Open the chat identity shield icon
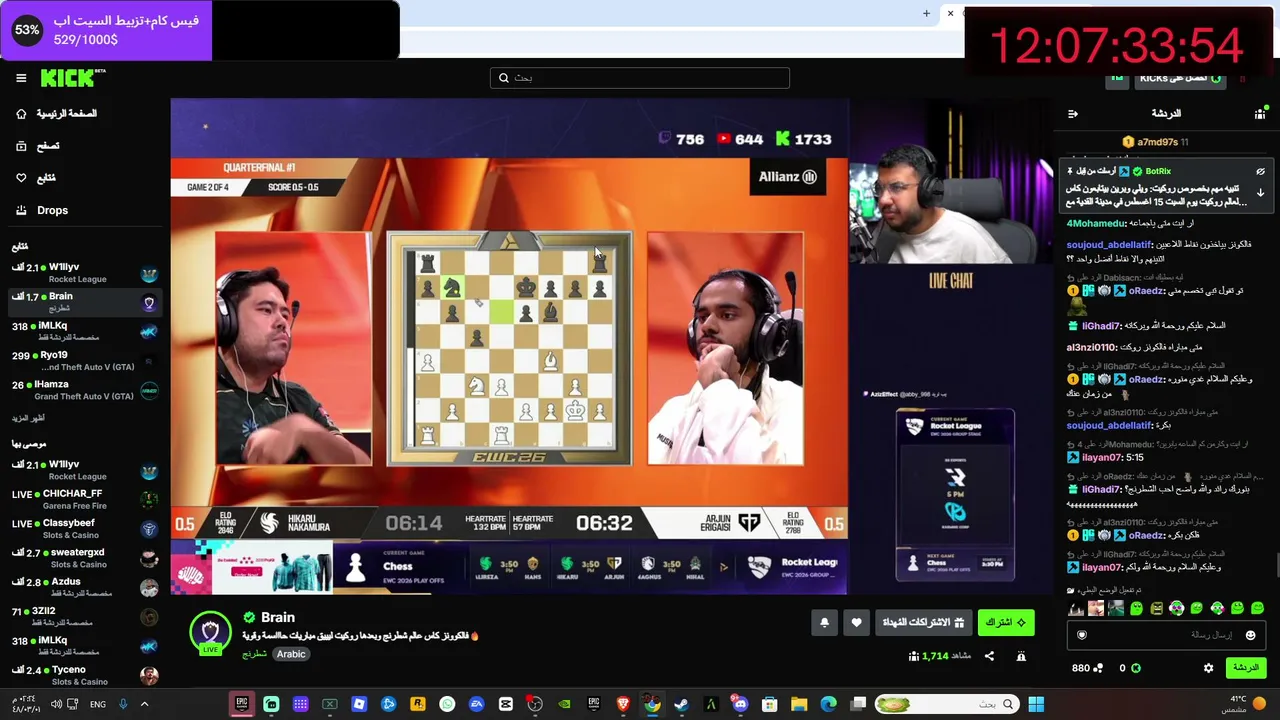The height and width of the screenshot is (720, 1280). 1081,635
